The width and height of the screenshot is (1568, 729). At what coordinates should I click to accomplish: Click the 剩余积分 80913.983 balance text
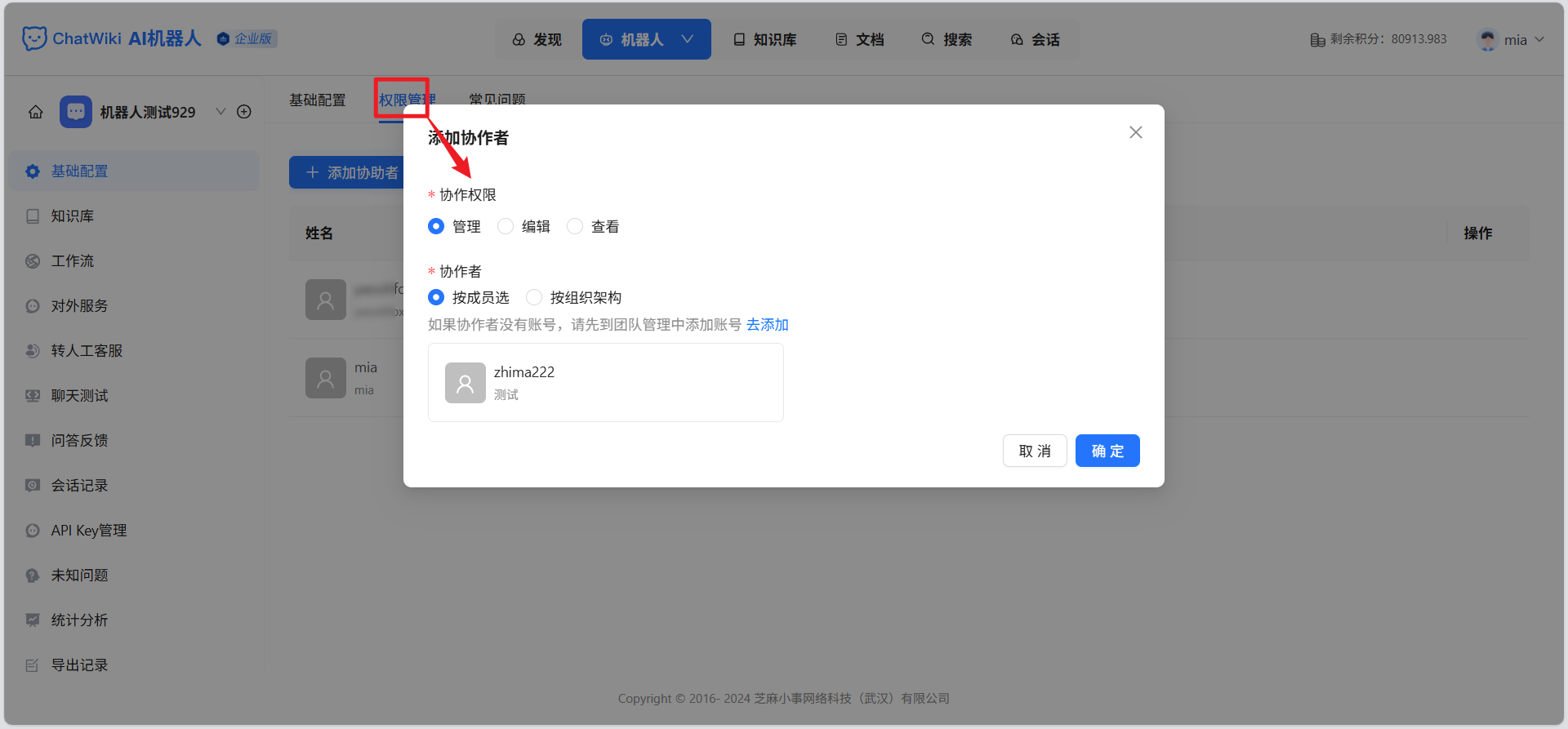(x=1388, y=39)
